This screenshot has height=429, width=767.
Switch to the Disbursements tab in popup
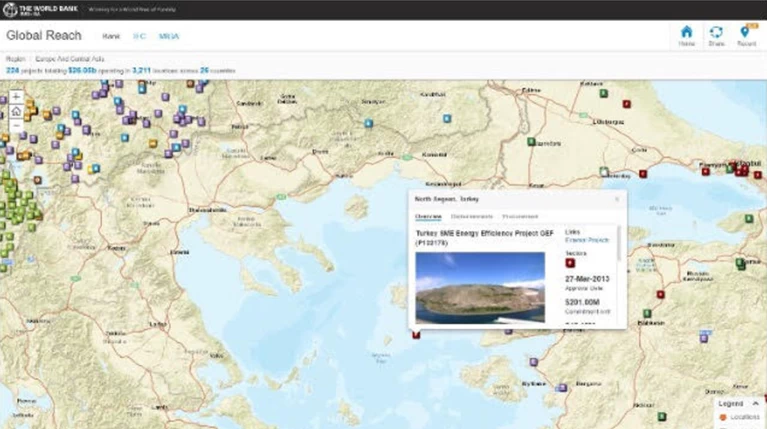[472, 216]
